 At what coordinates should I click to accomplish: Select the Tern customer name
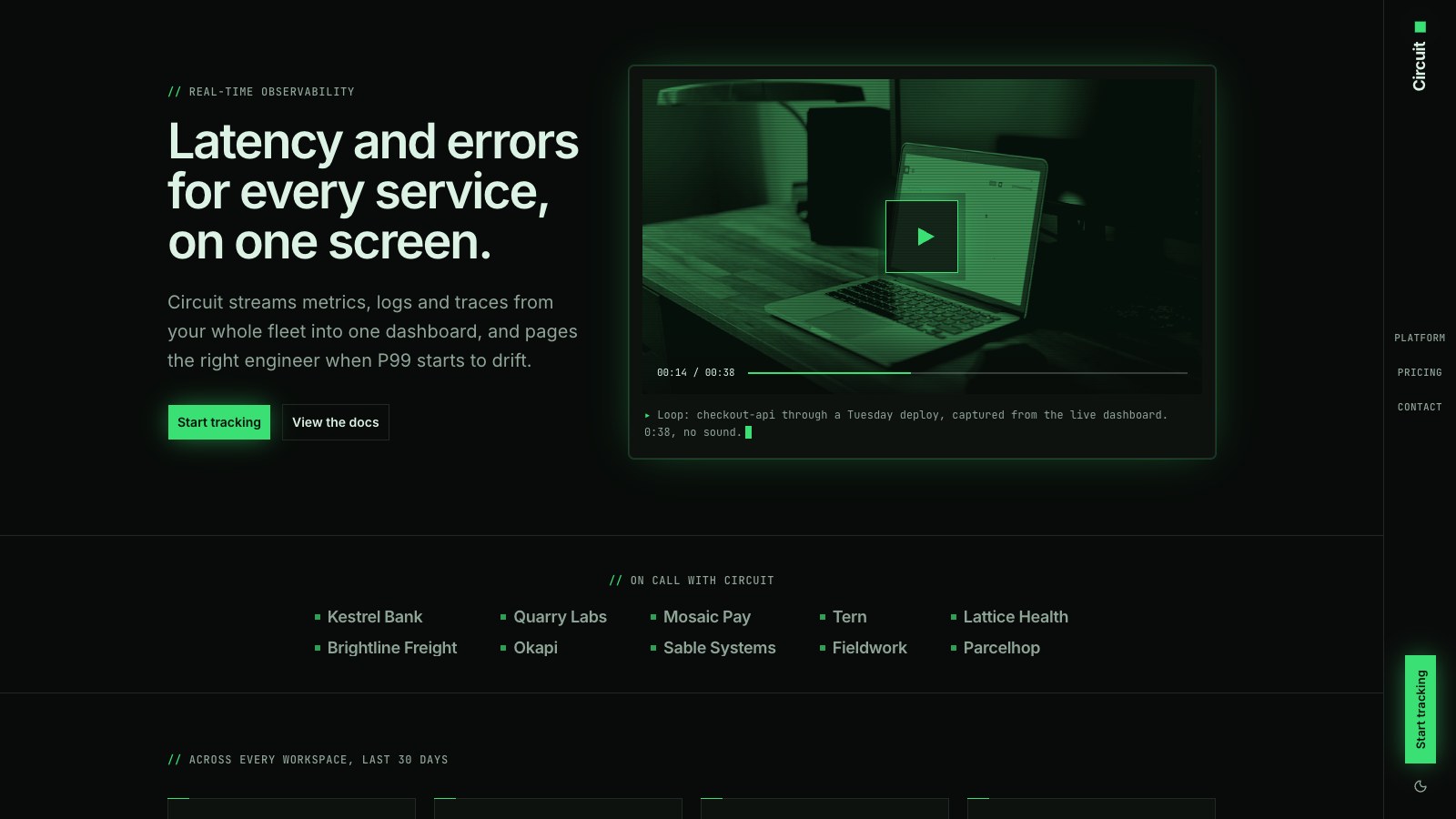(x=850, y=617)
